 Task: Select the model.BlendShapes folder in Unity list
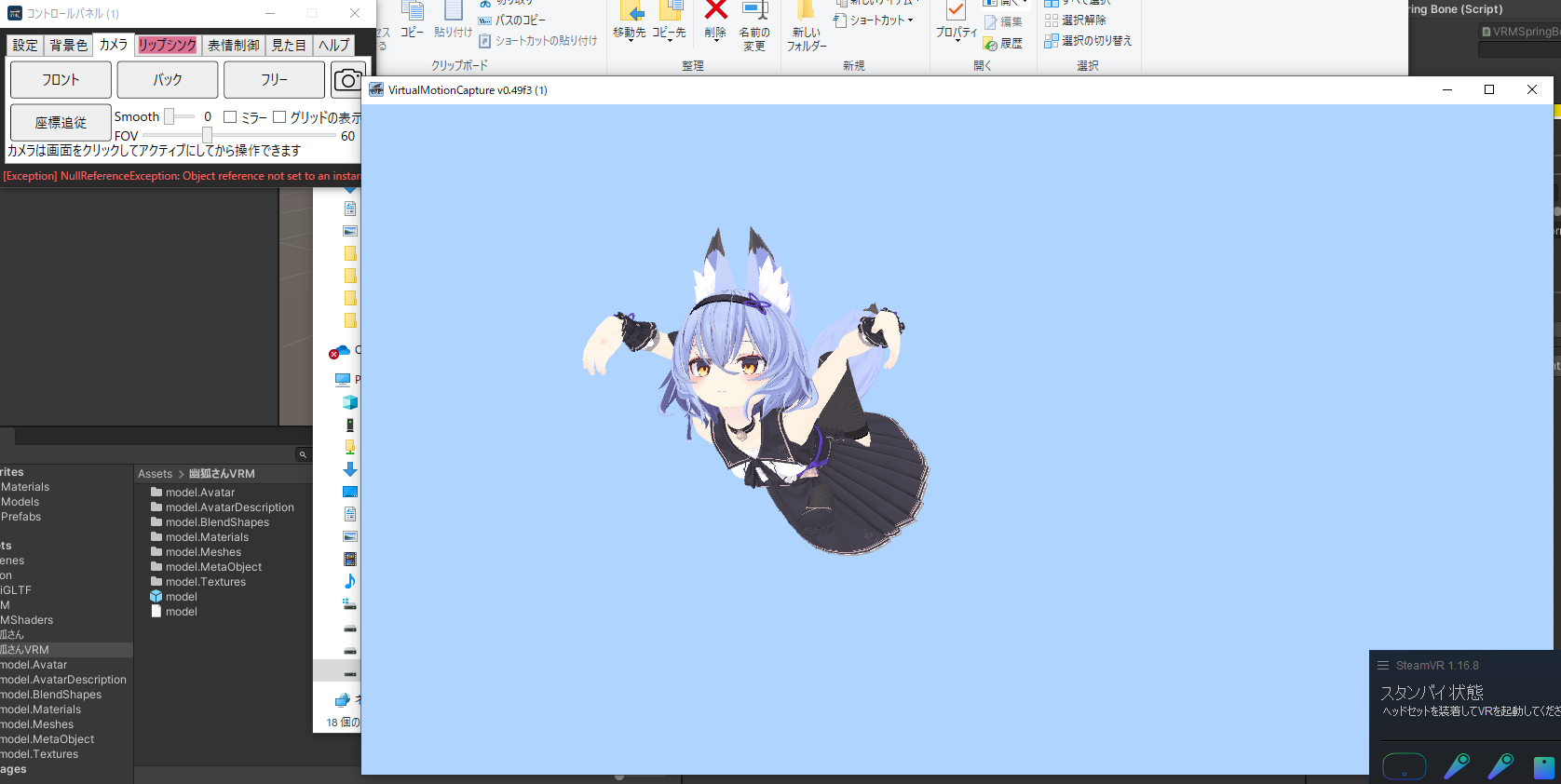(217, 522)
